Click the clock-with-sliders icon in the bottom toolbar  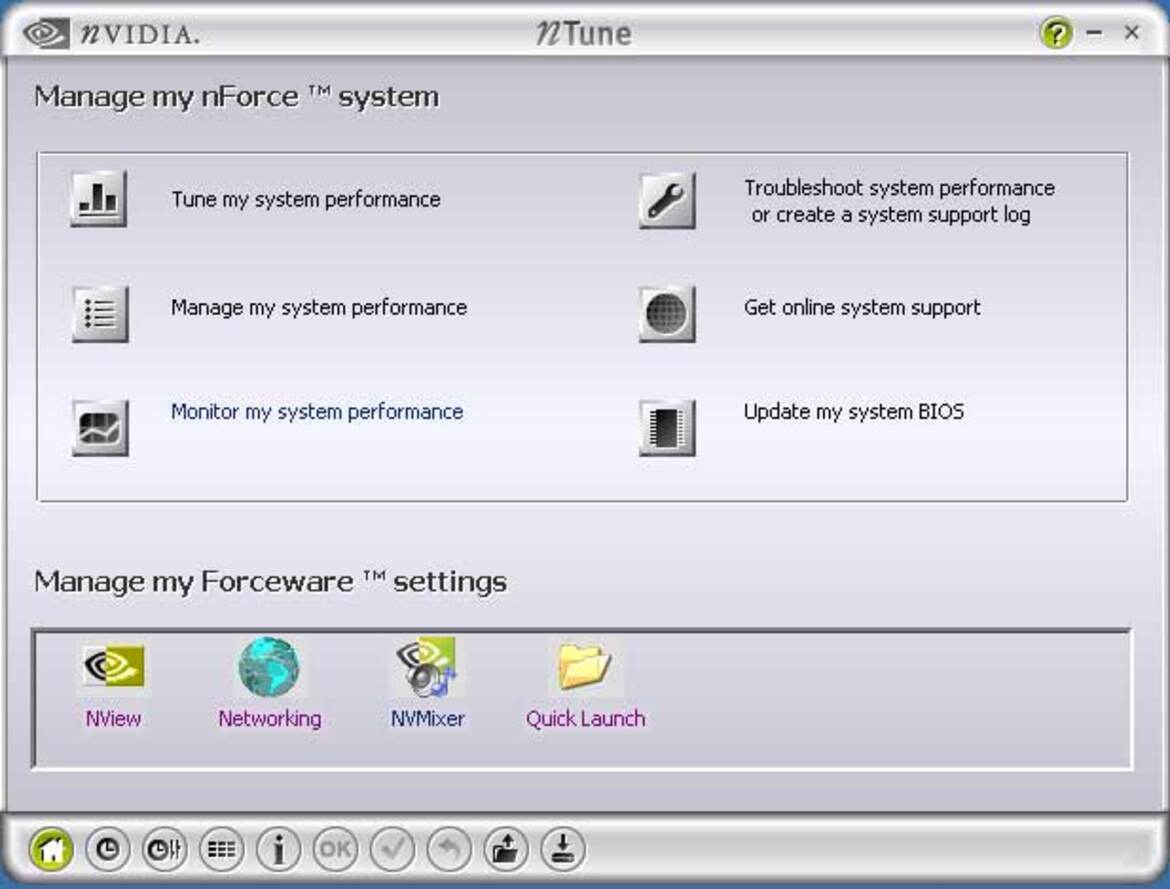coord(164,849)
